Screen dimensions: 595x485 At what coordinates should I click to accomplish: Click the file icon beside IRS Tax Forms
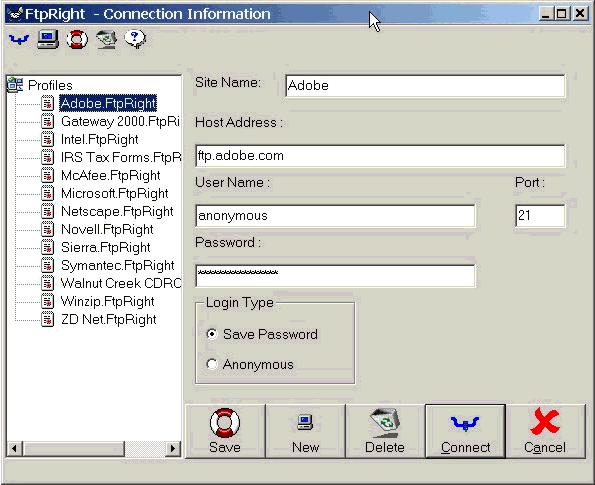47,157
